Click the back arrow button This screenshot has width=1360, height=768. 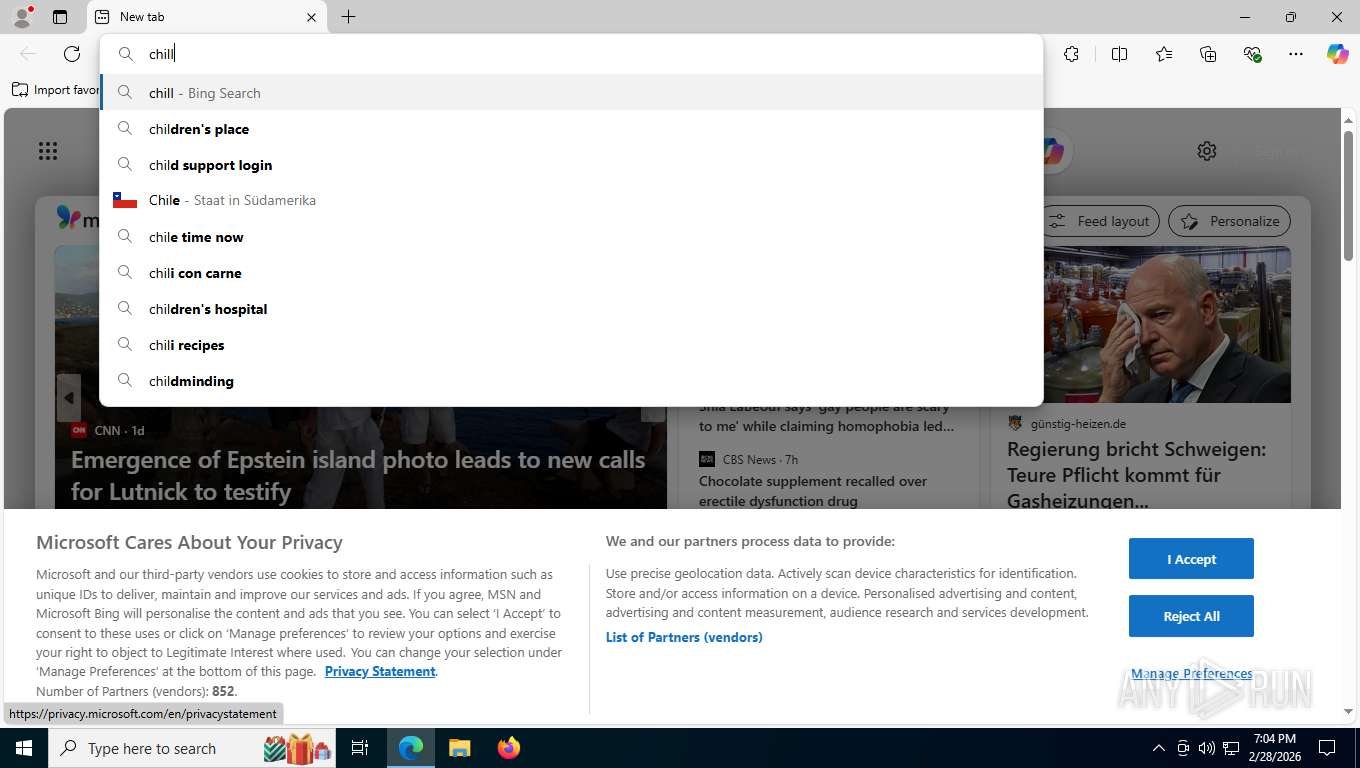click(x=28, y=54)
